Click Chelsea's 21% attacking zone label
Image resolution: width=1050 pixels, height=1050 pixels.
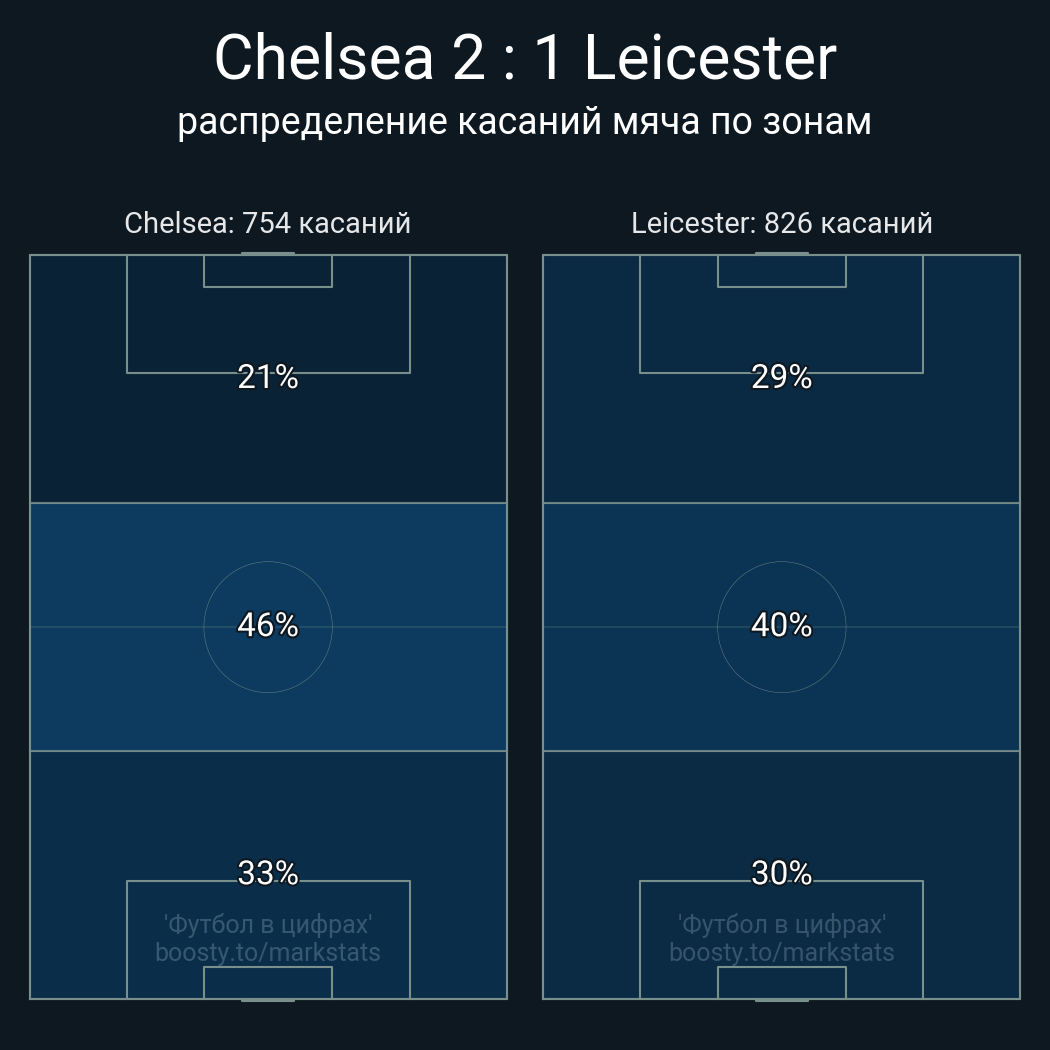tap(268, 377)
